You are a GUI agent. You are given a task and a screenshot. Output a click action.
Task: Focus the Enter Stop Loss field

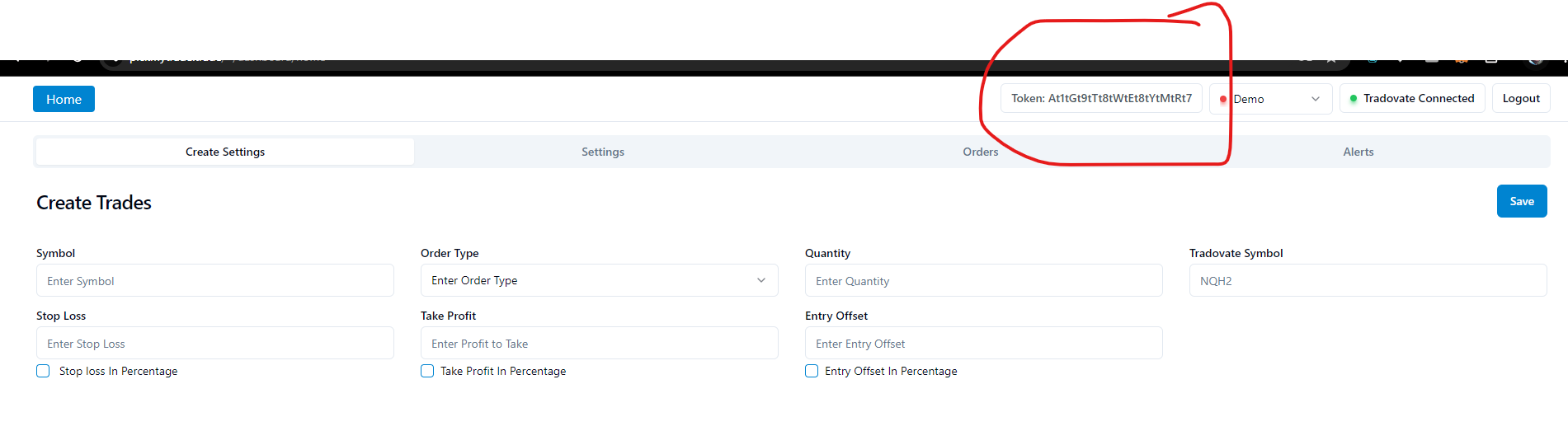click(x=215, y=343)
